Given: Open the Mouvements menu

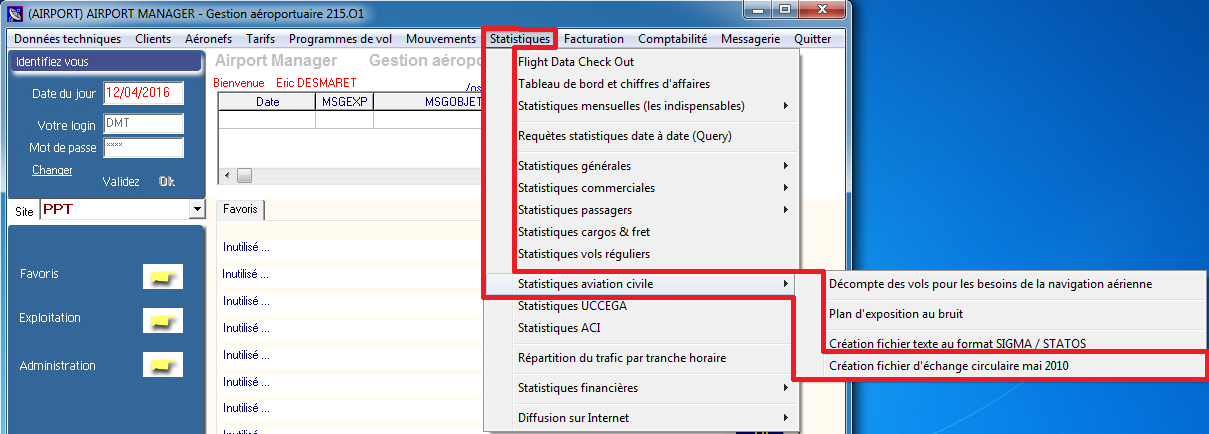Looking at the screenshot, I should [440, 39].
